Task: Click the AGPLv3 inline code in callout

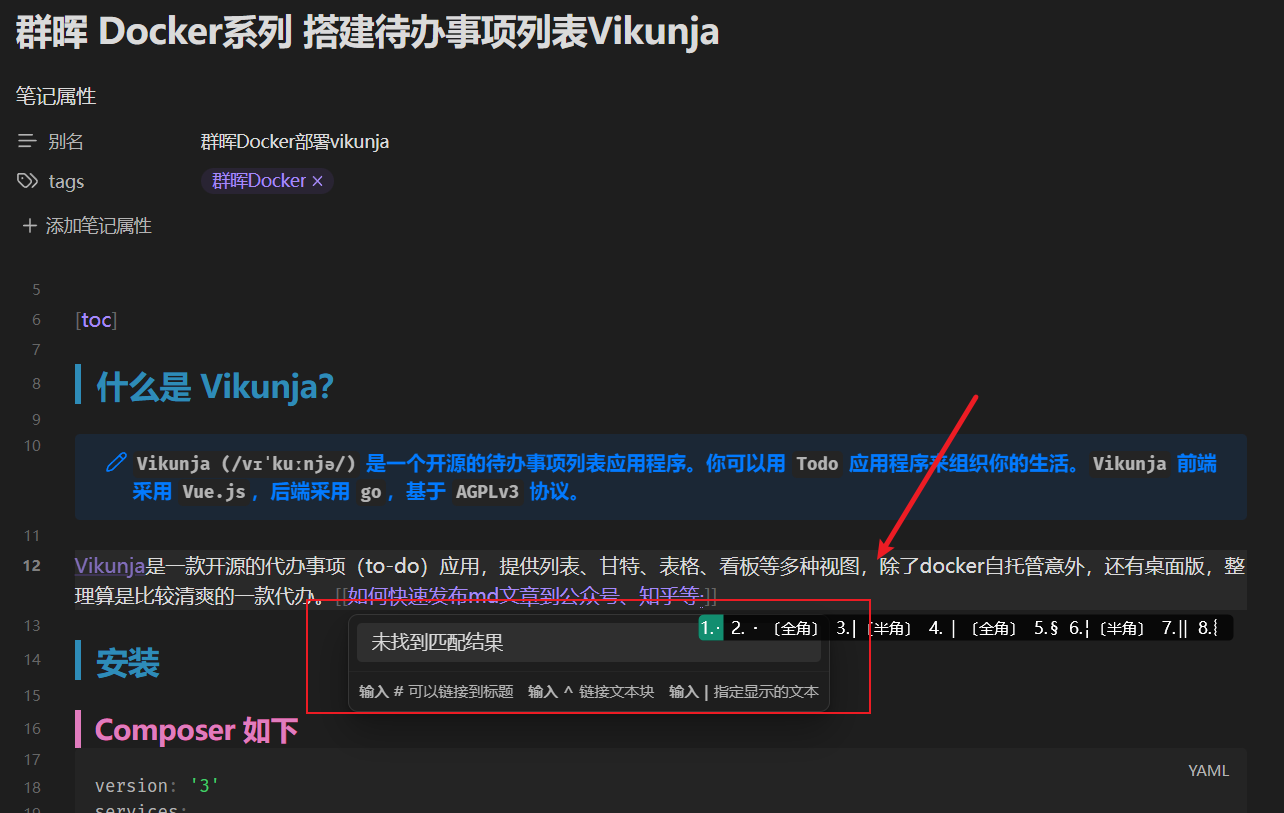Action: point(488,492)
